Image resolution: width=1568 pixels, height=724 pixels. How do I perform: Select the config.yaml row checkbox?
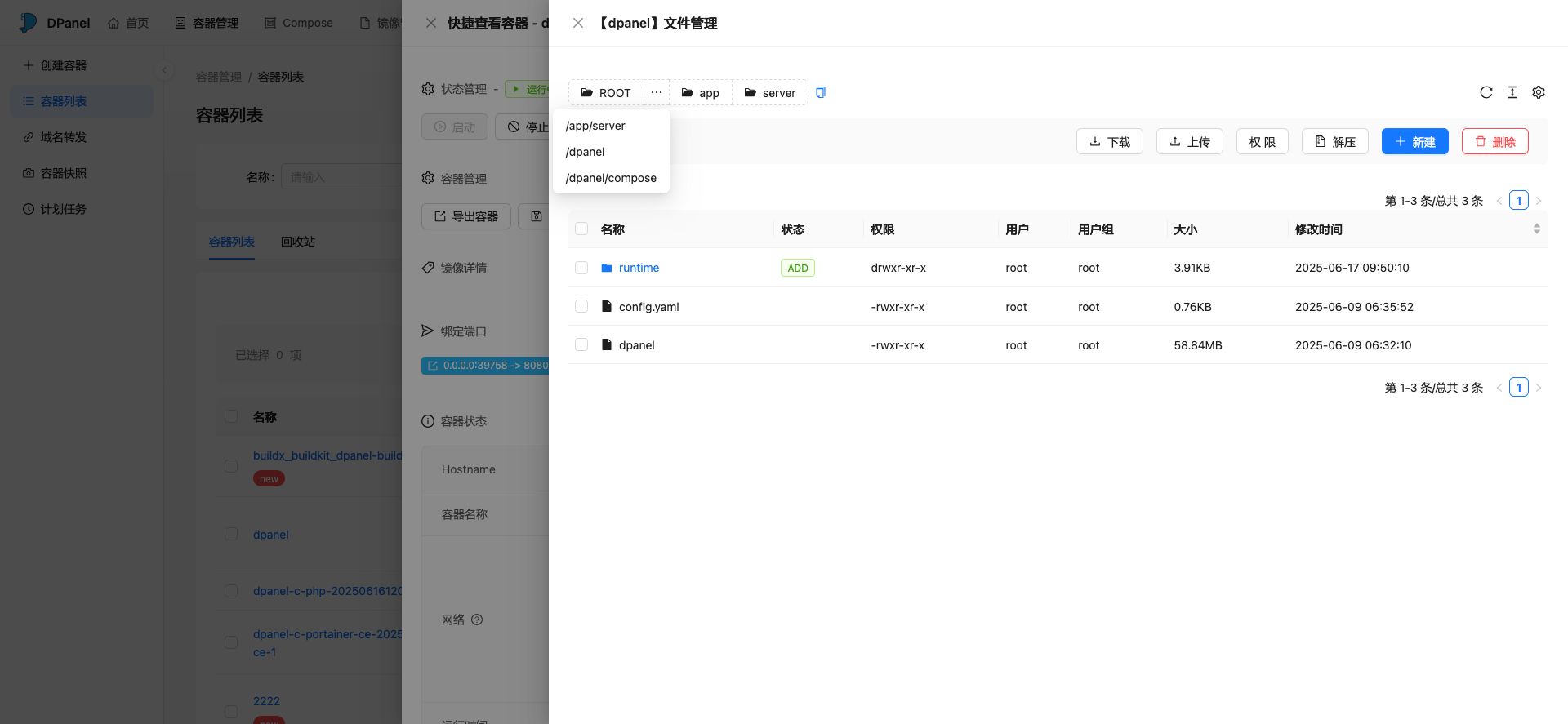pyautogui.click(x=581, y=306)
